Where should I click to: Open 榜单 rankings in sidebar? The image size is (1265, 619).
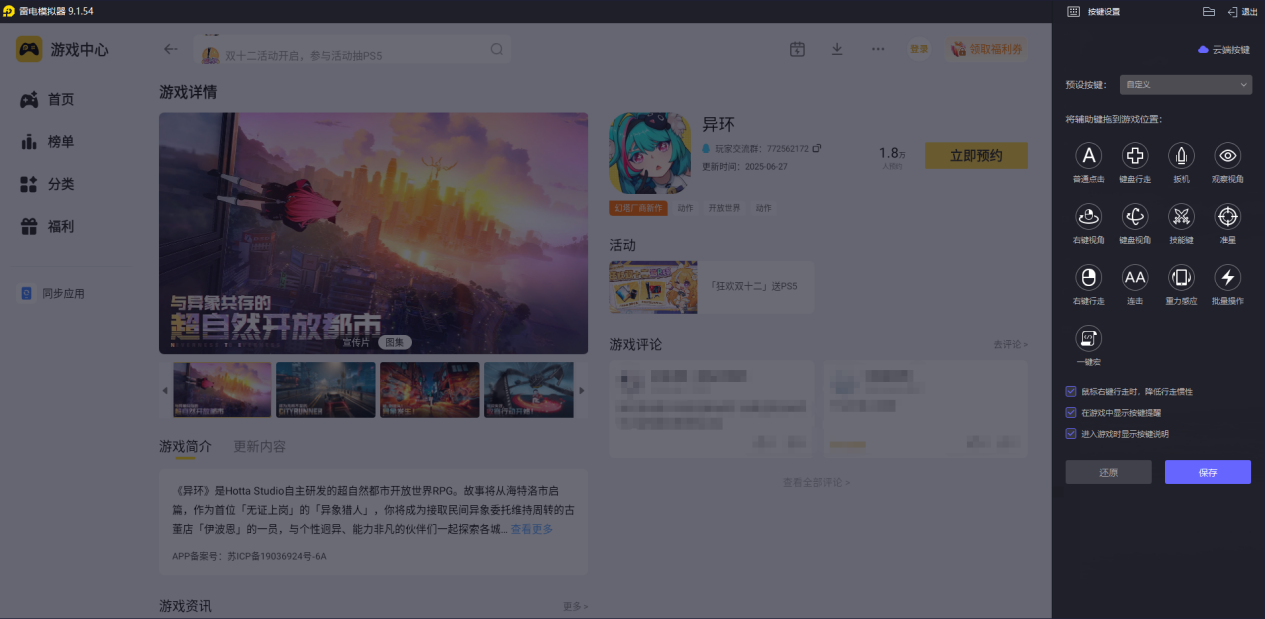47,142
